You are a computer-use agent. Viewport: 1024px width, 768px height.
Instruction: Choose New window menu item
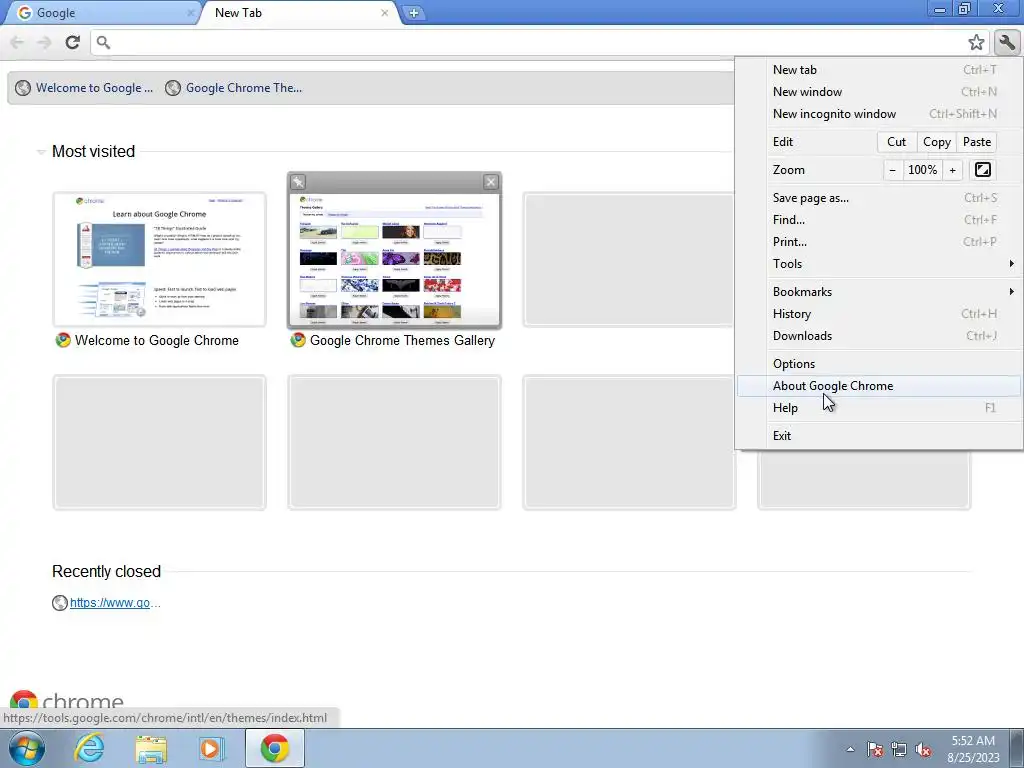pyautogui.click(x=879, y=92)
